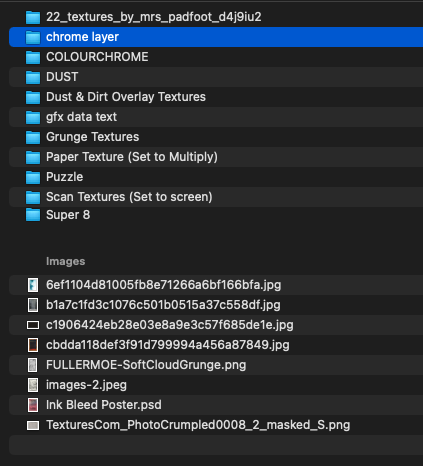Image resolution: width=423 pixels, height=466 pixels.
Task: Select the Grunge Textures folder
Action: (216, 137)
